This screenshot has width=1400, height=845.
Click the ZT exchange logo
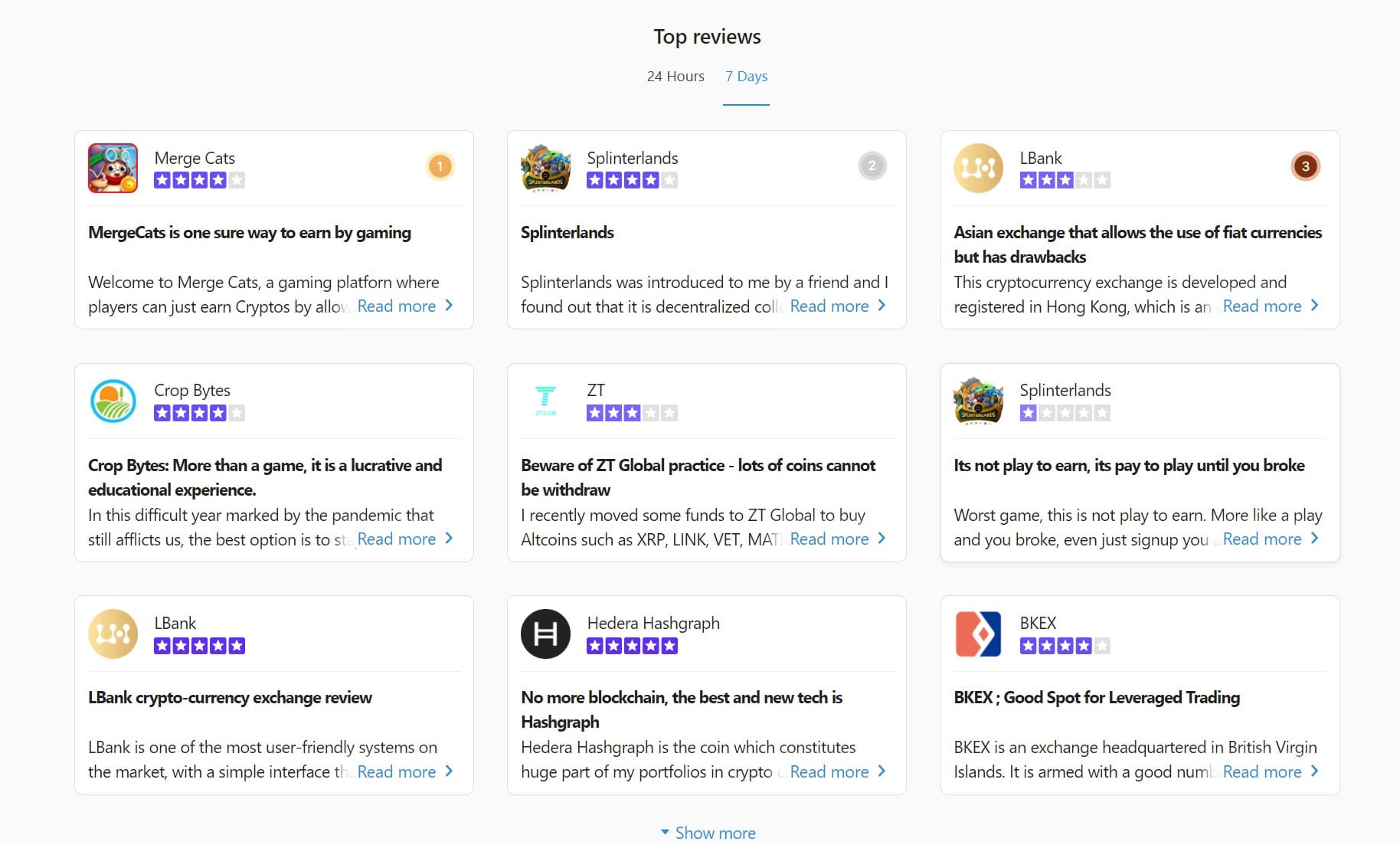545,401
